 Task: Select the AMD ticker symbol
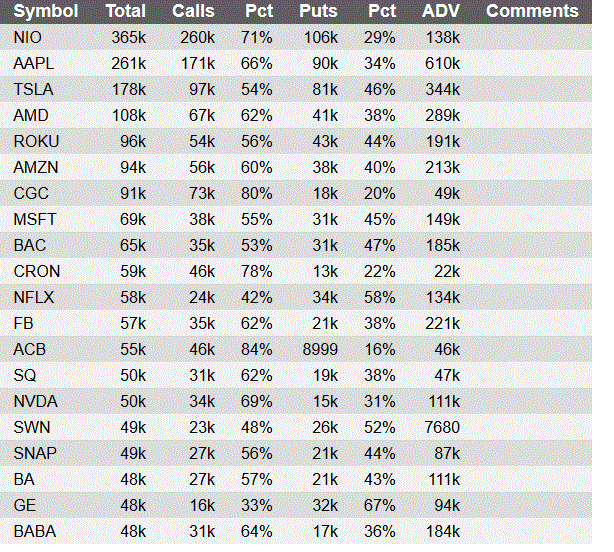tap(31, 115)
